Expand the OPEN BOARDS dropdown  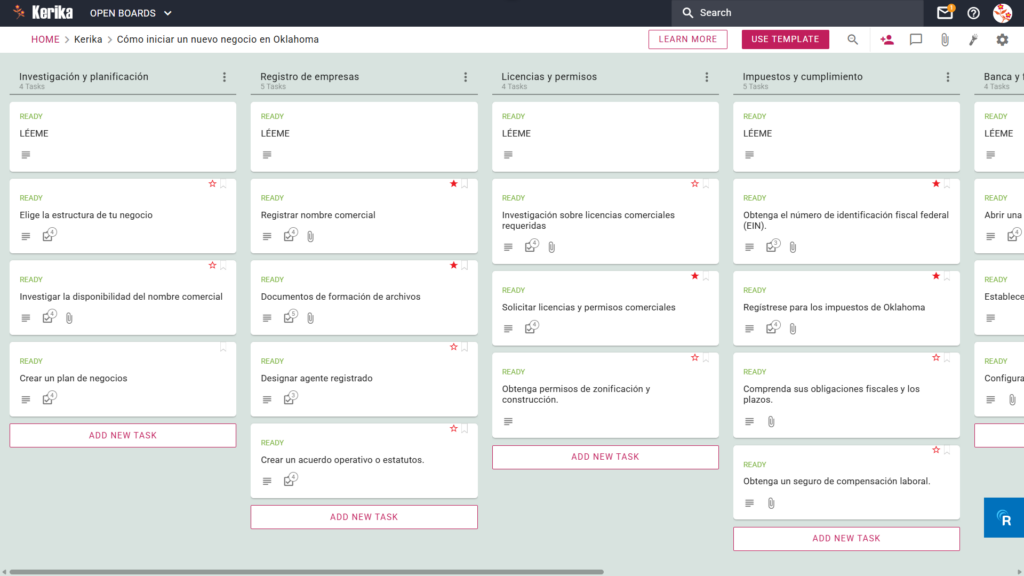coord(131,13)
